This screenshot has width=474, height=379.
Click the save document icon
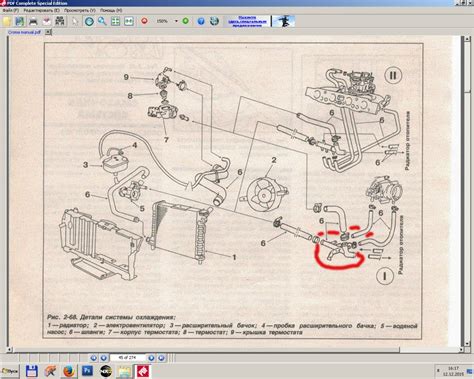[20, 22]
